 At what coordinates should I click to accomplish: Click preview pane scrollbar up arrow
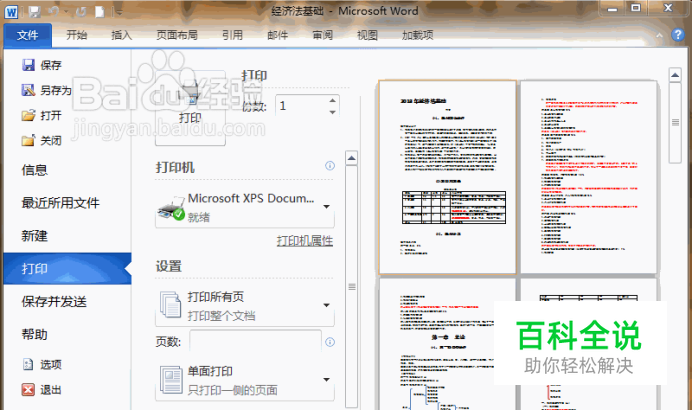(x=675, y=75)
